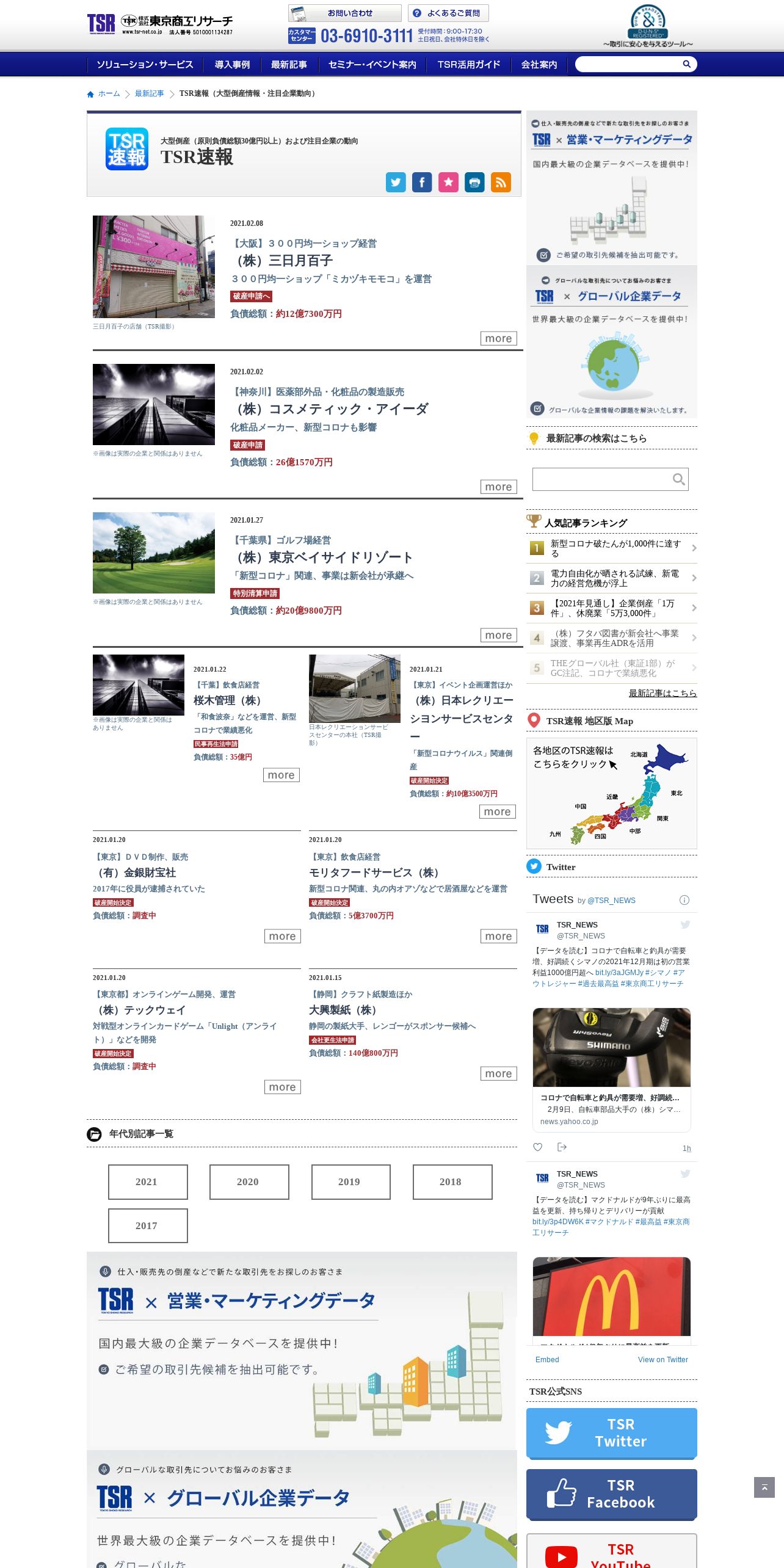Select the 2018 archive year button
This screenshot has width=784, height=1568.
[452, 1181]
